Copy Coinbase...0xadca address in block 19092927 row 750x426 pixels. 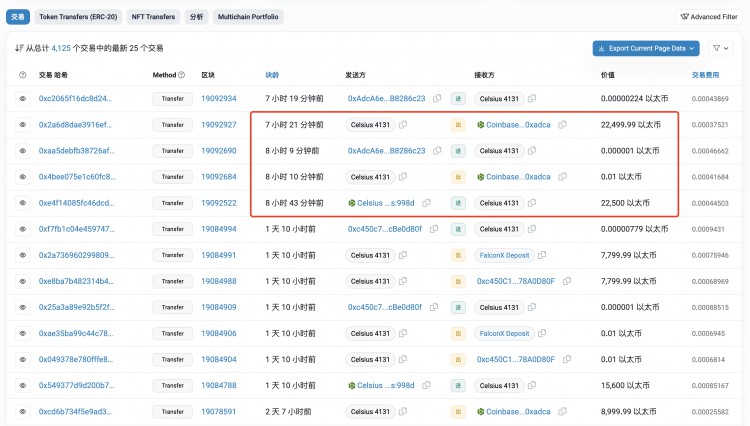pyautogui.click(x=562, y=124)
